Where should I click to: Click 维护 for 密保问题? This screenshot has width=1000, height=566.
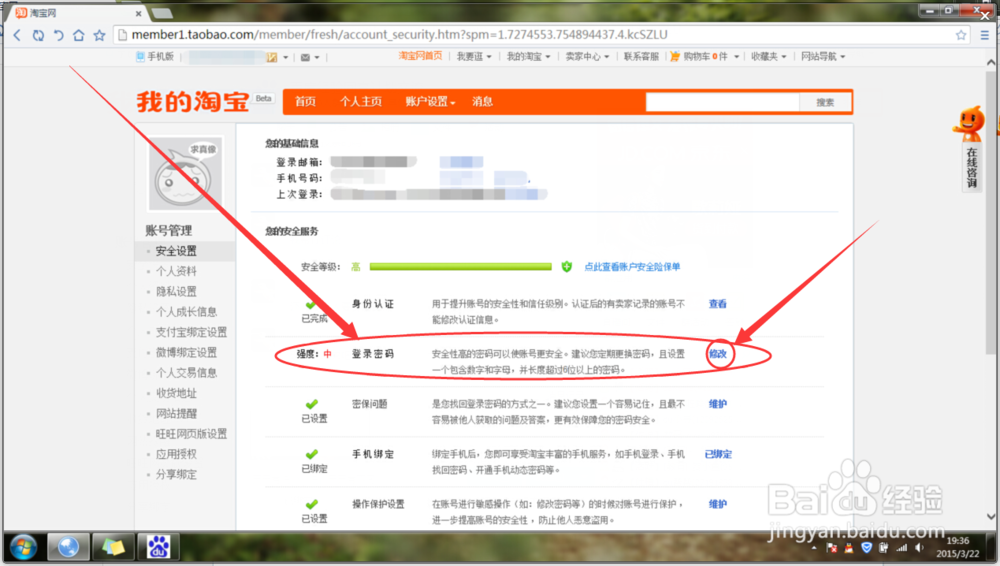[717, 404]
